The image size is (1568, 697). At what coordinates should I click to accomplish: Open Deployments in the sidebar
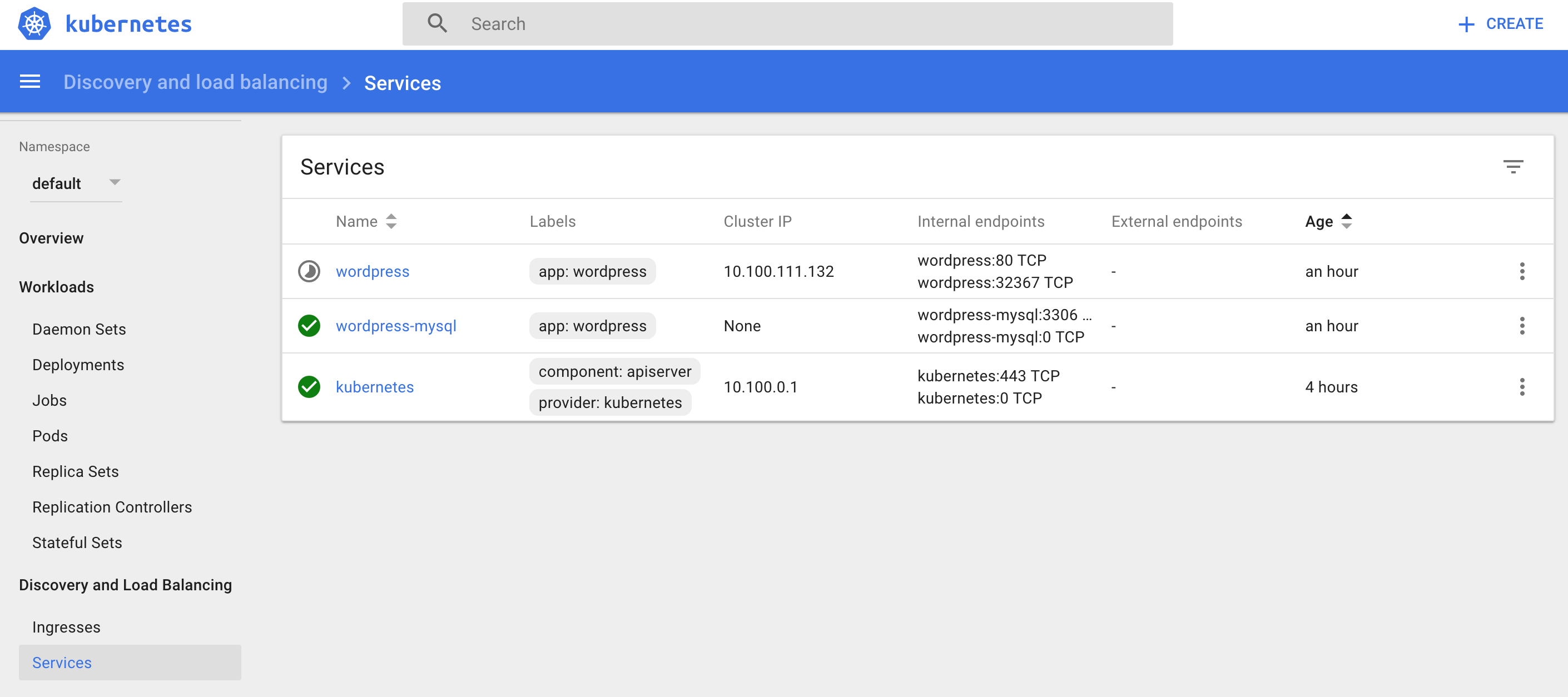[x=78, y=365]
